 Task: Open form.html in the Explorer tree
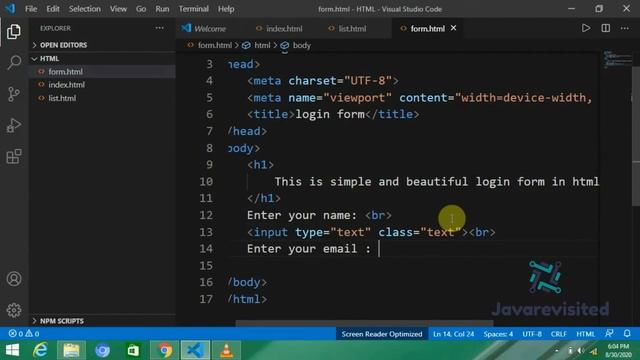[x=103, y=71]
